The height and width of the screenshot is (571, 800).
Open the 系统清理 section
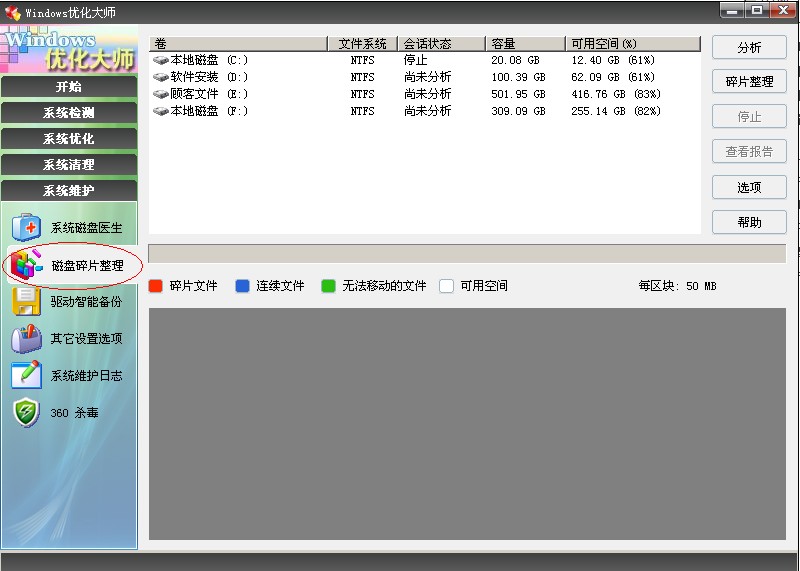(69, 164)
